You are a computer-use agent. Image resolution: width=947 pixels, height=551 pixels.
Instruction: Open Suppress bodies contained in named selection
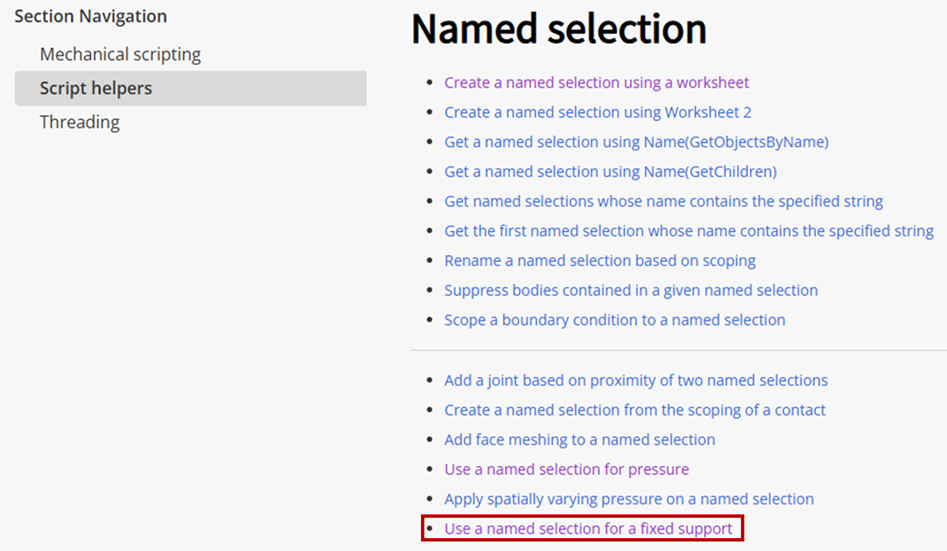(631, 290)
